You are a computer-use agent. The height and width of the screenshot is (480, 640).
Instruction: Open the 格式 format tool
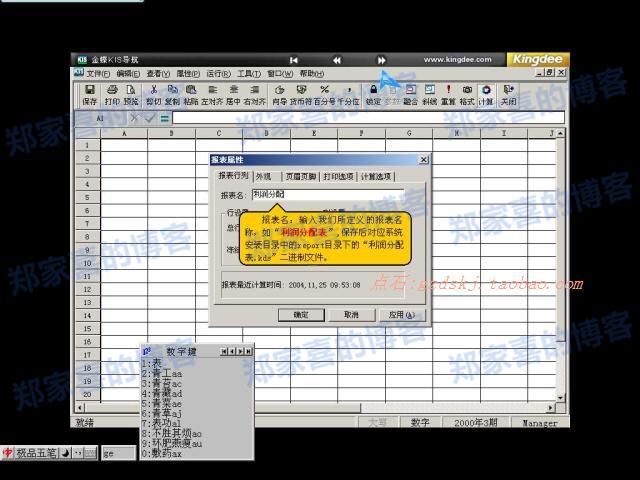[467, 95]
